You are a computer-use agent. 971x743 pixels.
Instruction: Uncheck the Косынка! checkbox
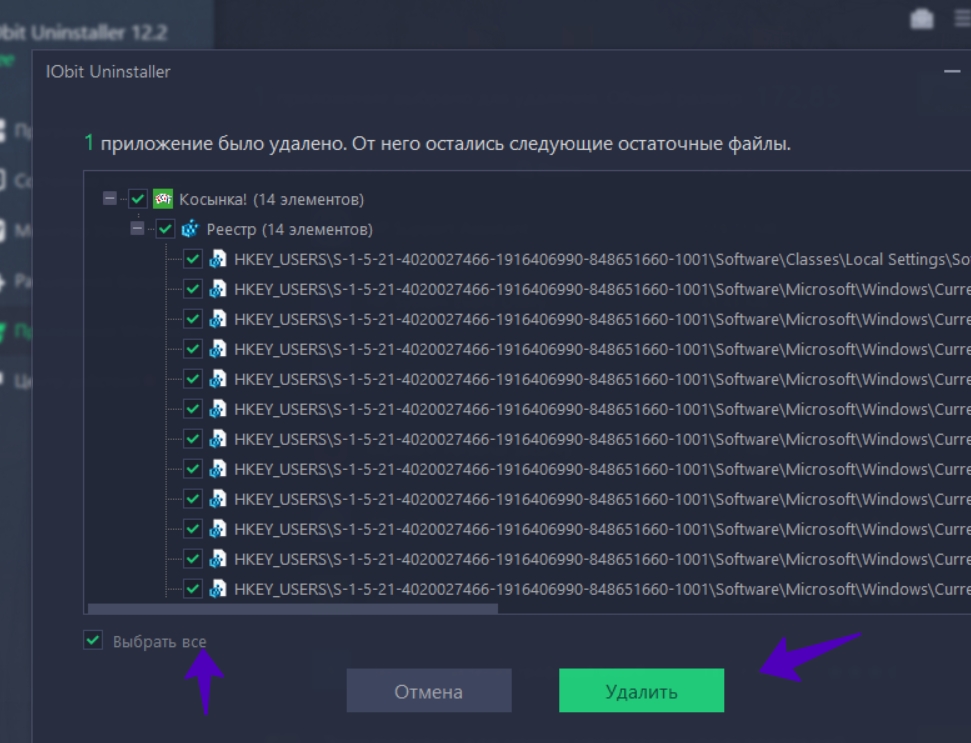pos(137,199)
